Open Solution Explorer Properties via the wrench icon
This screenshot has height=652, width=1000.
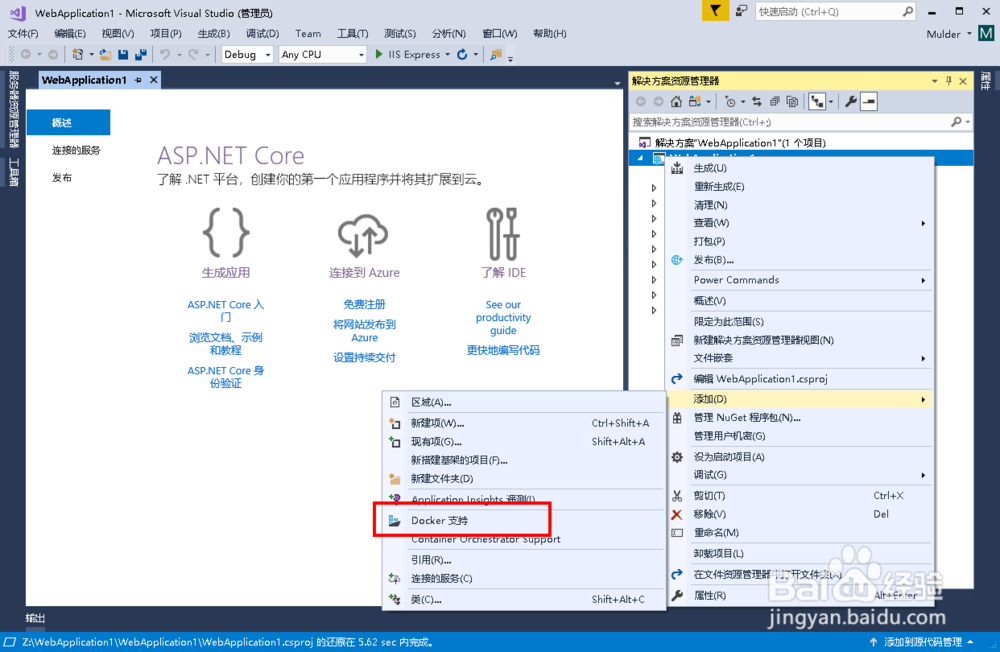pos(852,101)
